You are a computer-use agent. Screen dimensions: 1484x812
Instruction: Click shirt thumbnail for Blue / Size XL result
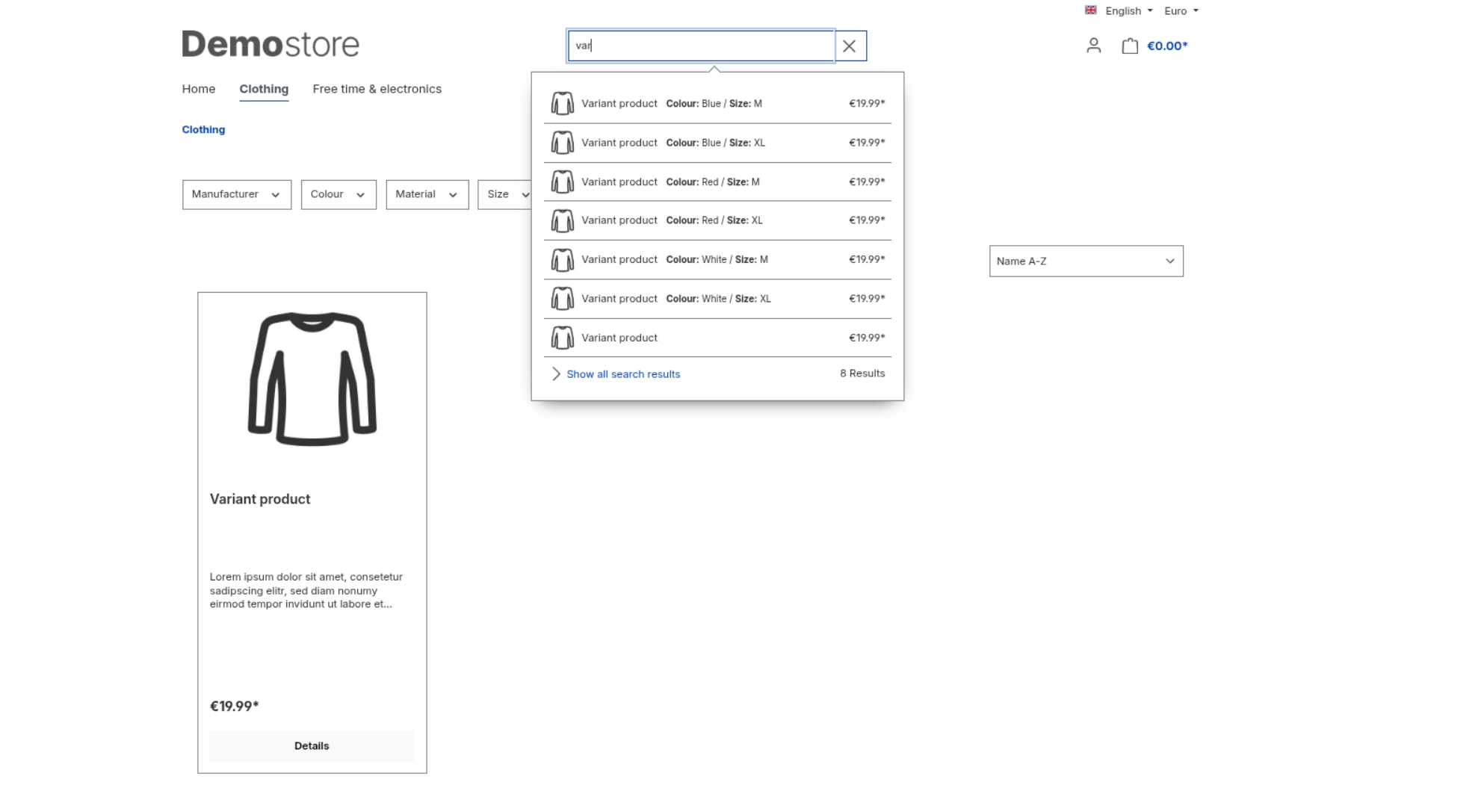(562, 143)
